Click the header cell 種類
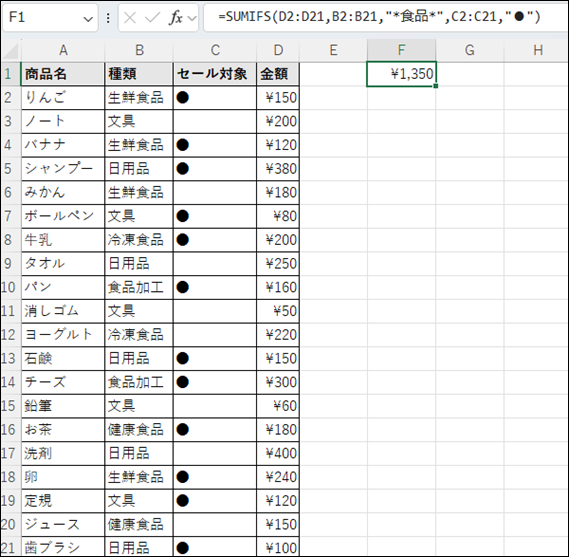 (139, 74)
